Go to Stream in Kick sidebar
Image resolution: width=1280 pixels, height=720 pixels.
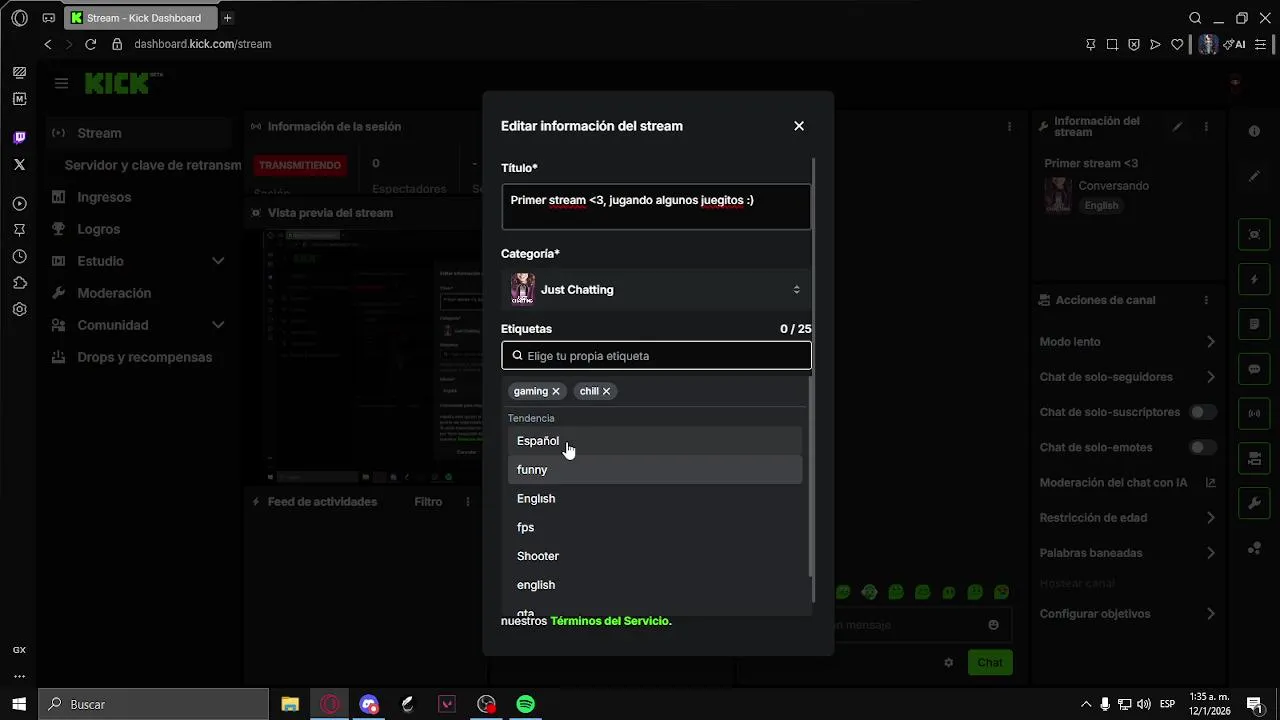point(140,133)
